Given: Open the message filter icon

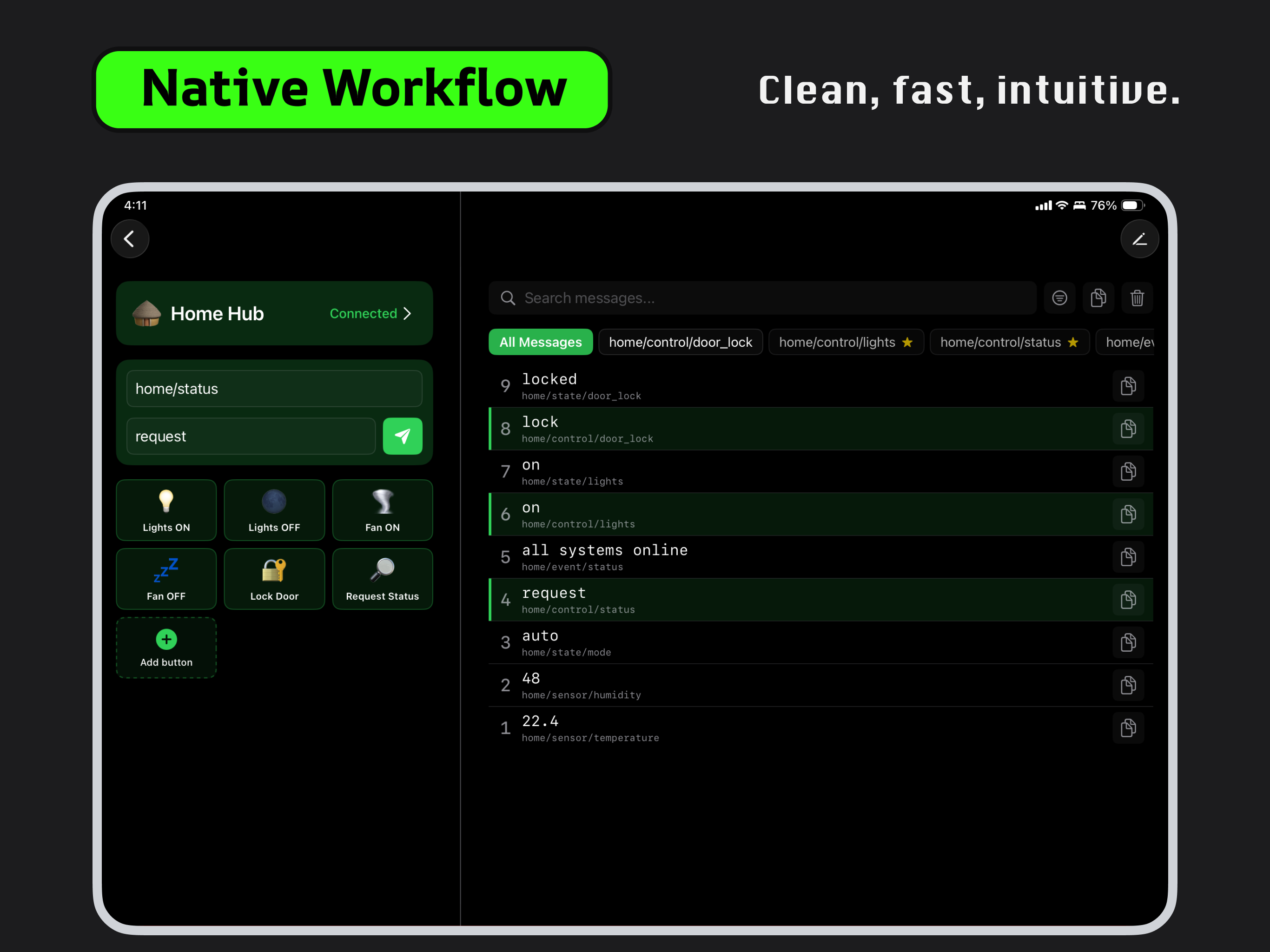Looking at the screenshot, I should 1059,298.
